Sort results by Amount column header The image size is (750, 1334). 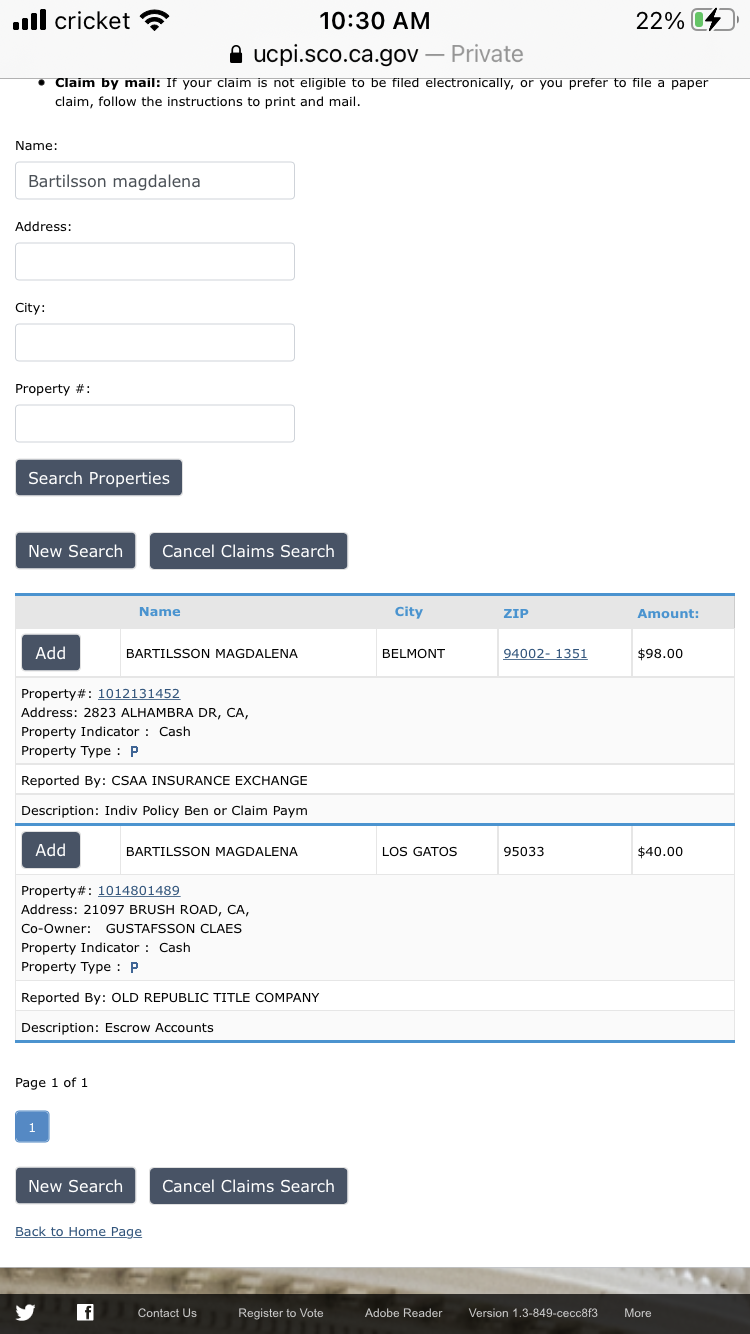coord(668,613)
